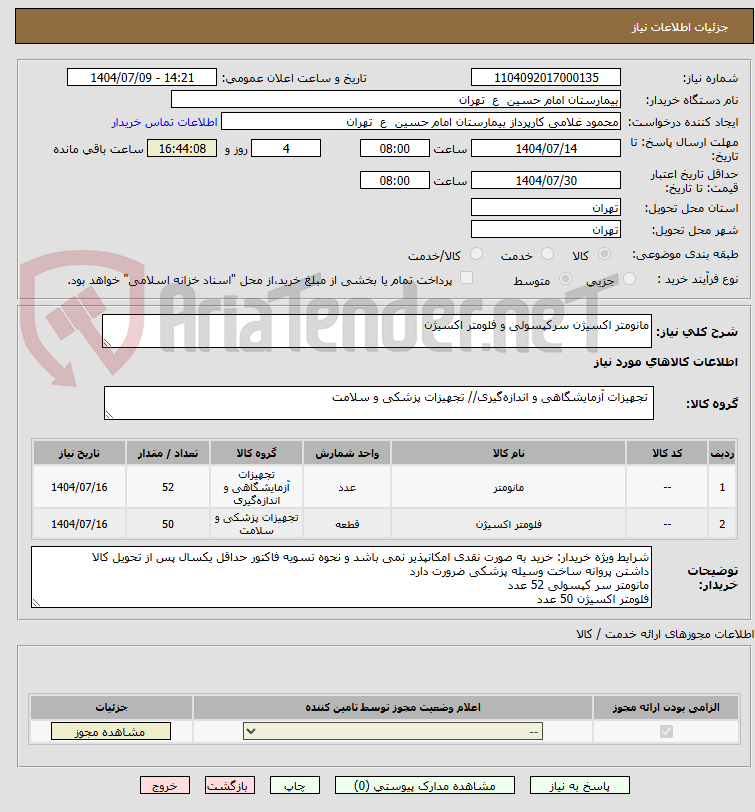The height and width of the screenshot is (812, 755).
Task: Click the goods group textarea
Action: 379,403
